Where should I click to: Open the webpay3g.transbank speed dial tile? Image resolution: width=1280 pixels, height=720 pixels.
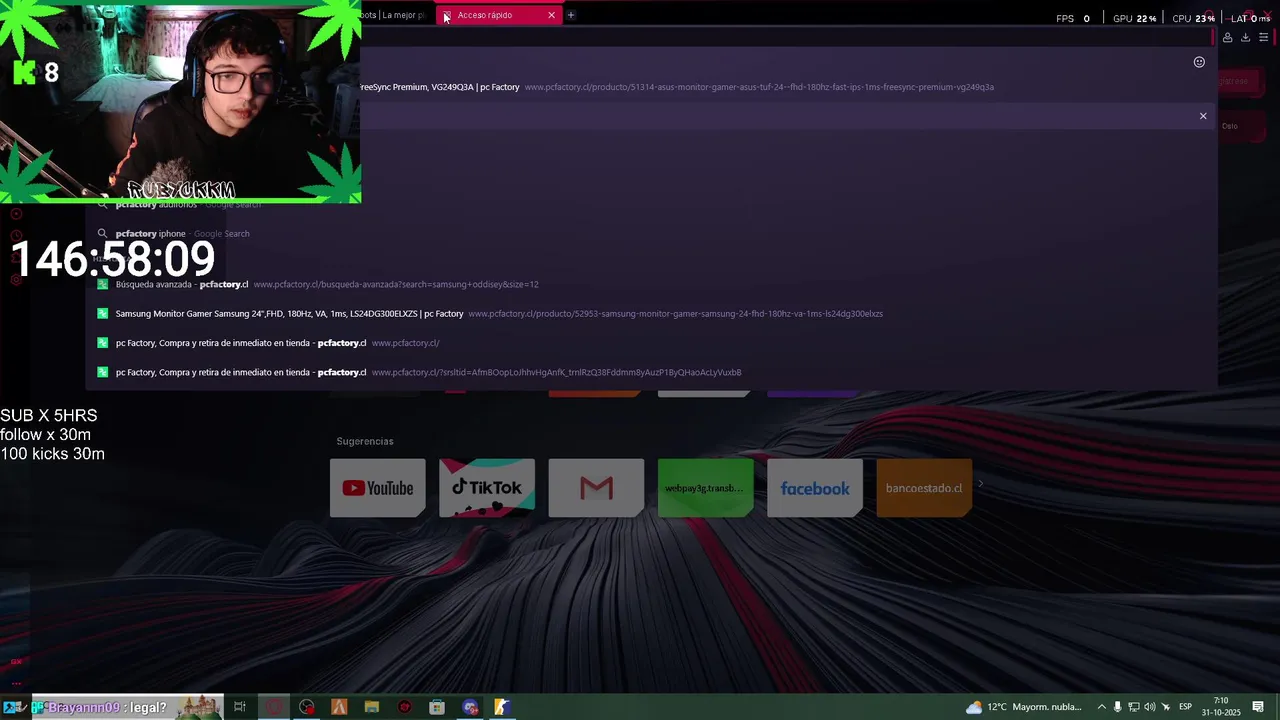705,488
